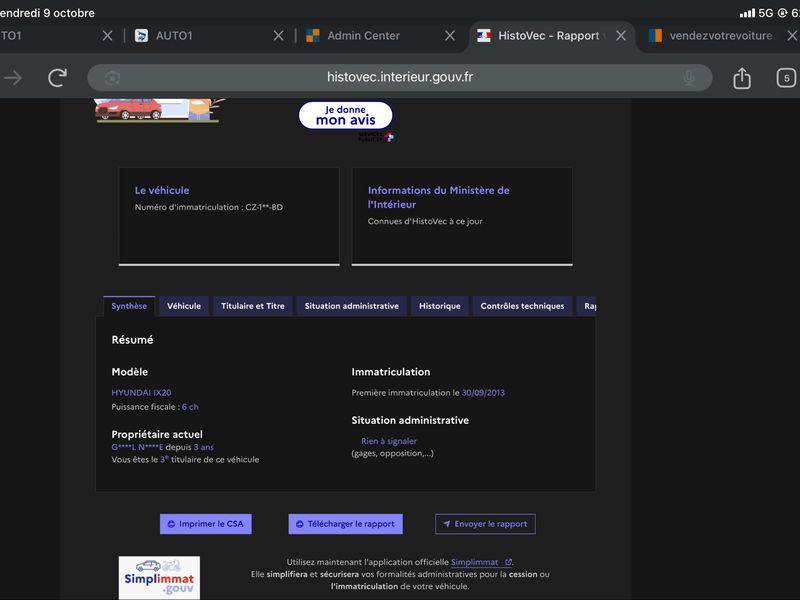Image resolution: width=800 pixels, height=600 pixels.
Task: Click the fiscal power value '6 ch'
Action: (x=190, y=407)
